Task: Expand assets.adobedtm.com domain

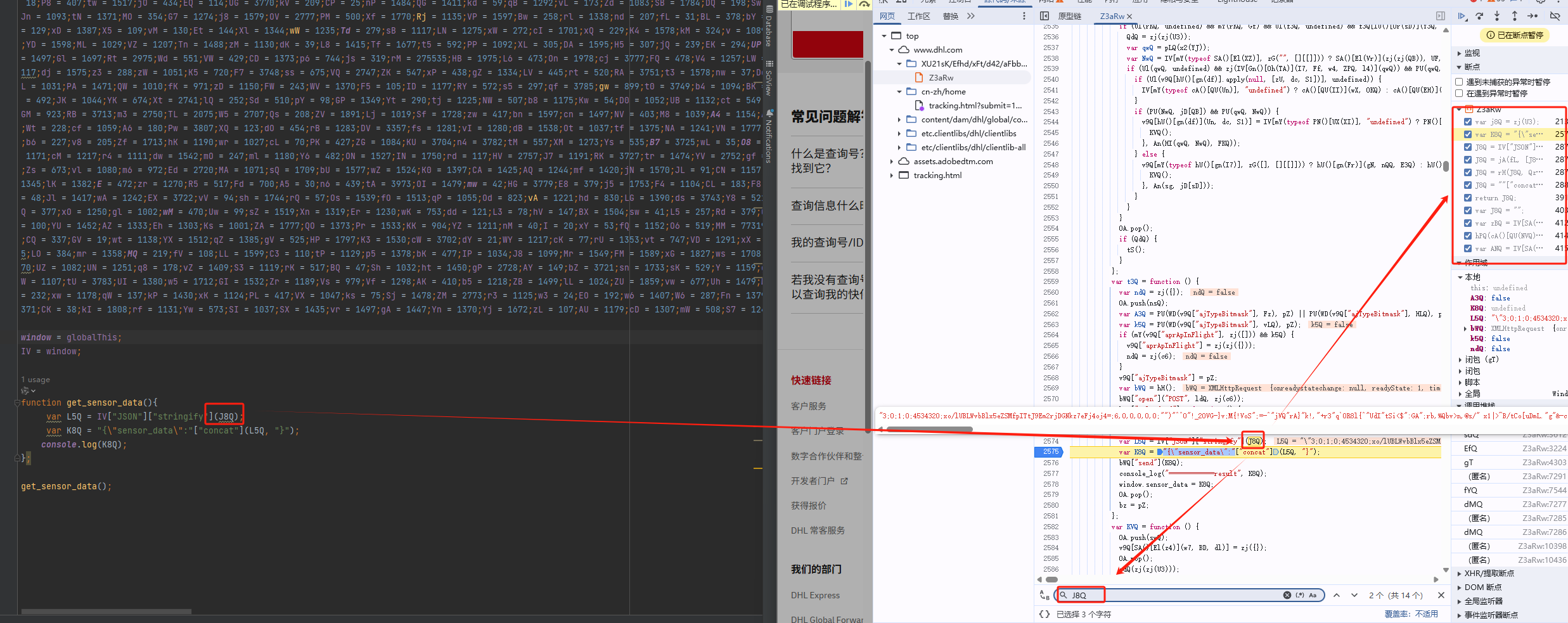Action: point(892,161)
